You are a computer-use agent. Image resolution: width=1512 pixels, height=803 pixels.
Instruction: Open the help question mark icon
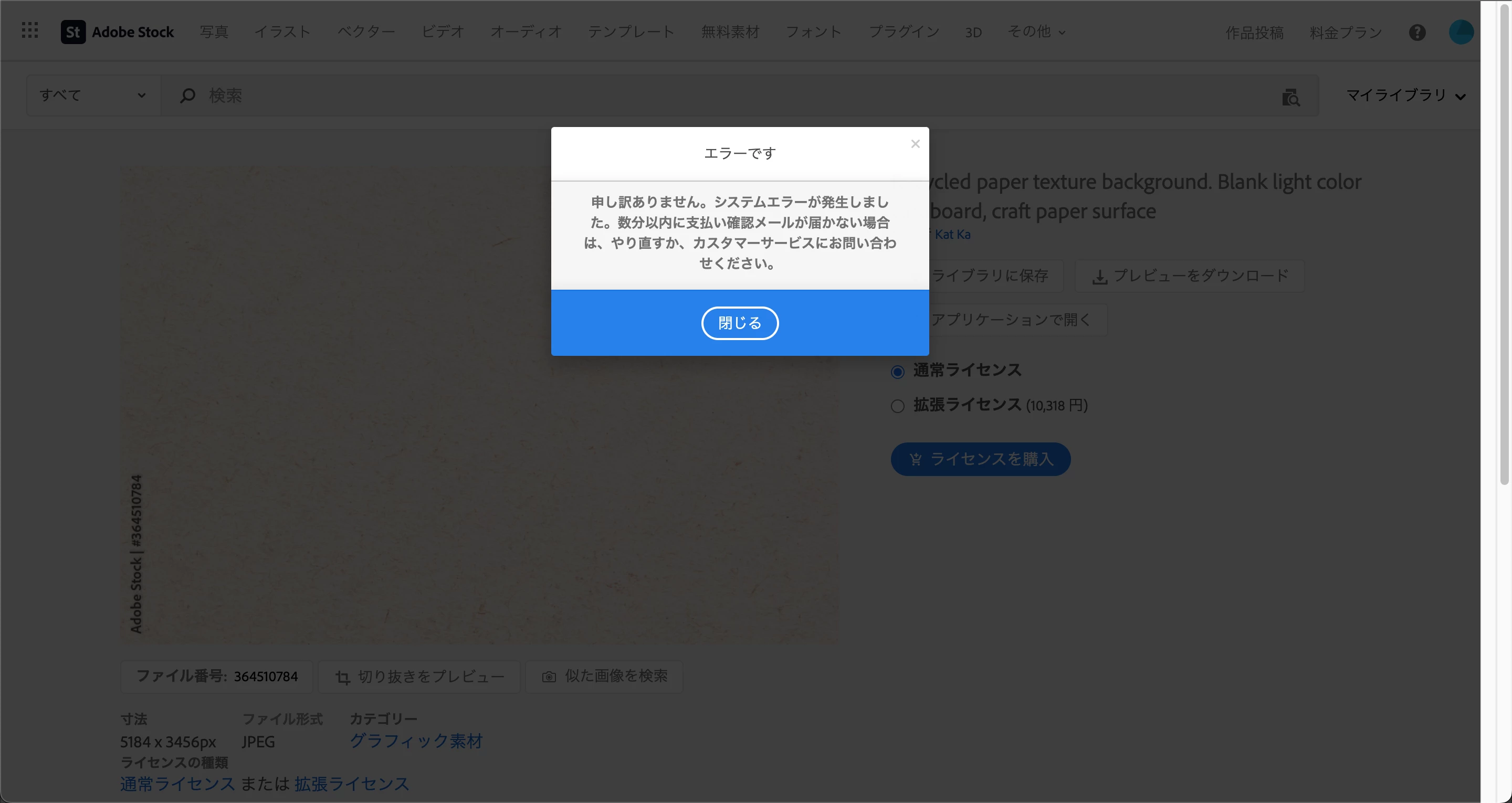pyautogui.click(x=1417, y=33)
